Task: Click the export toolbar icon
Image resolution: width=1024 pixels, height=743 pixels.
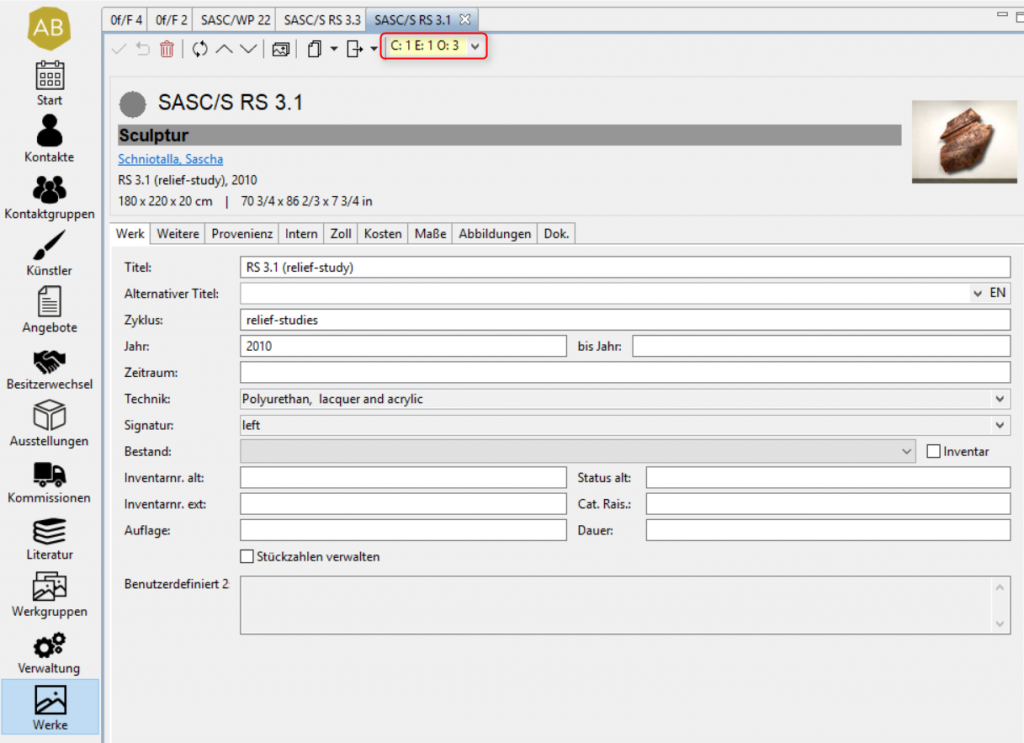Action: pos(354,49)
